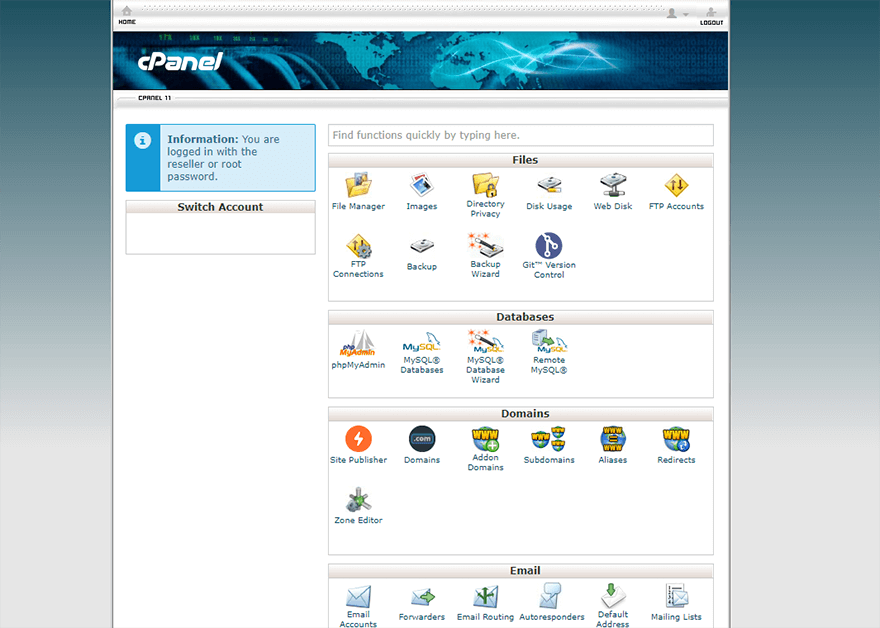The height and width of the screenshot is (628, 880).
Task: Open the Email Accounts envelope icon
Action: click(358, 597)
